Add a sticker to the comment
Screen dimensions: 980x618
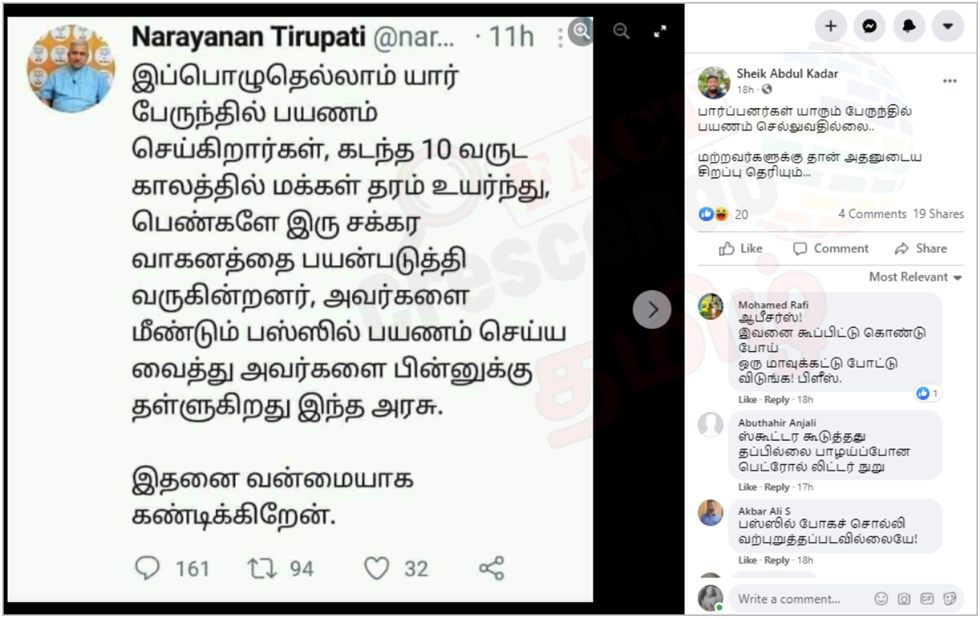pos(950,599)
